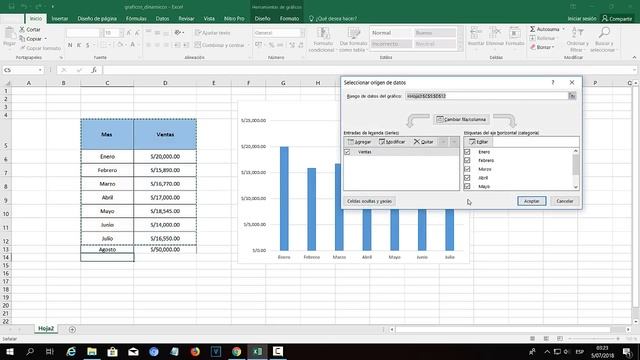Click Ordenar y filtrar icon

pyautogui.click(x=578, y=33)
